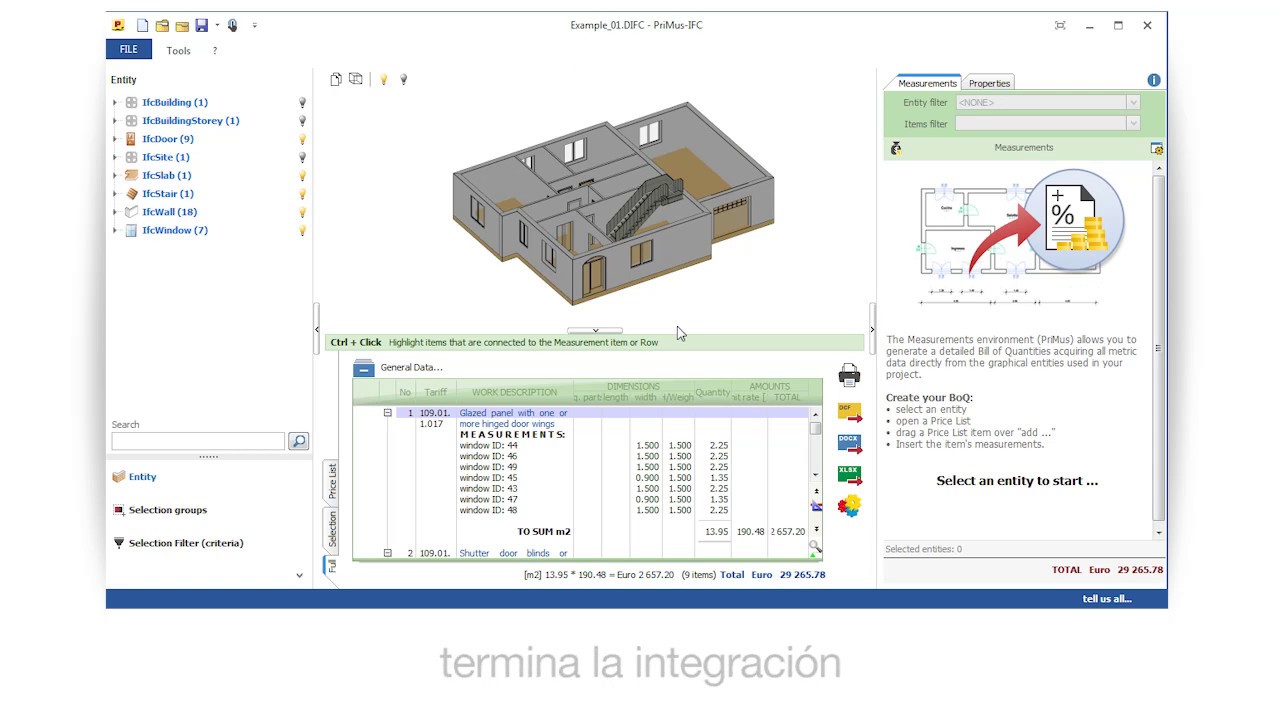
Task: Print the bill of quantities
Action: (x=849, y=375)
